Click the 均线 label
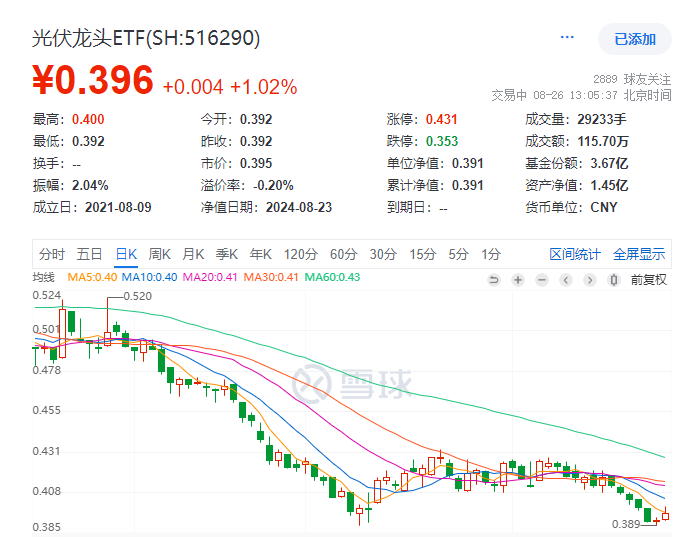This screenshot has width=688, height=537. pos(43,277)
